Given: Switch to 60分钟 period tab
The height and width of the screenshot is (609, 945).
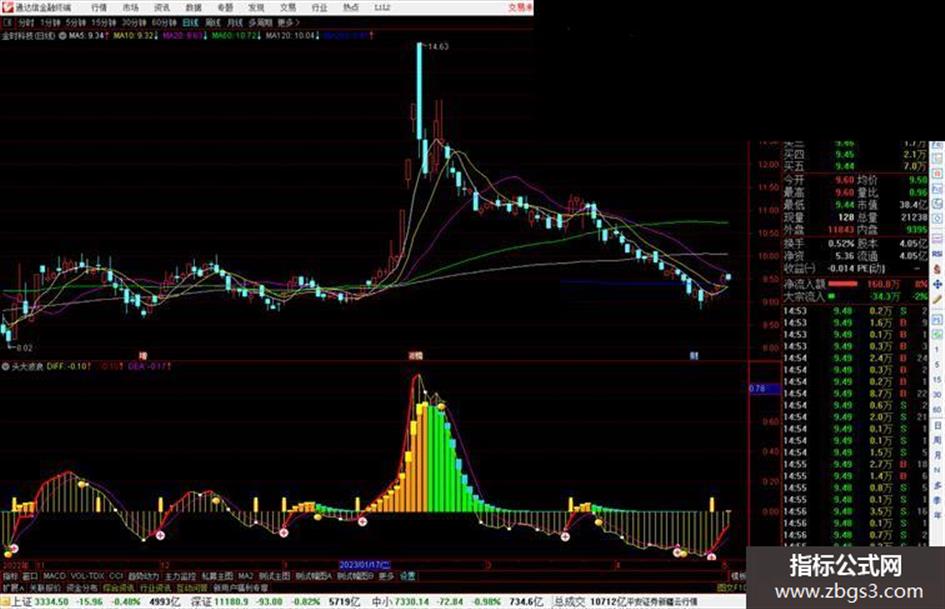Looking at the screenshot, I should point(163,22).
